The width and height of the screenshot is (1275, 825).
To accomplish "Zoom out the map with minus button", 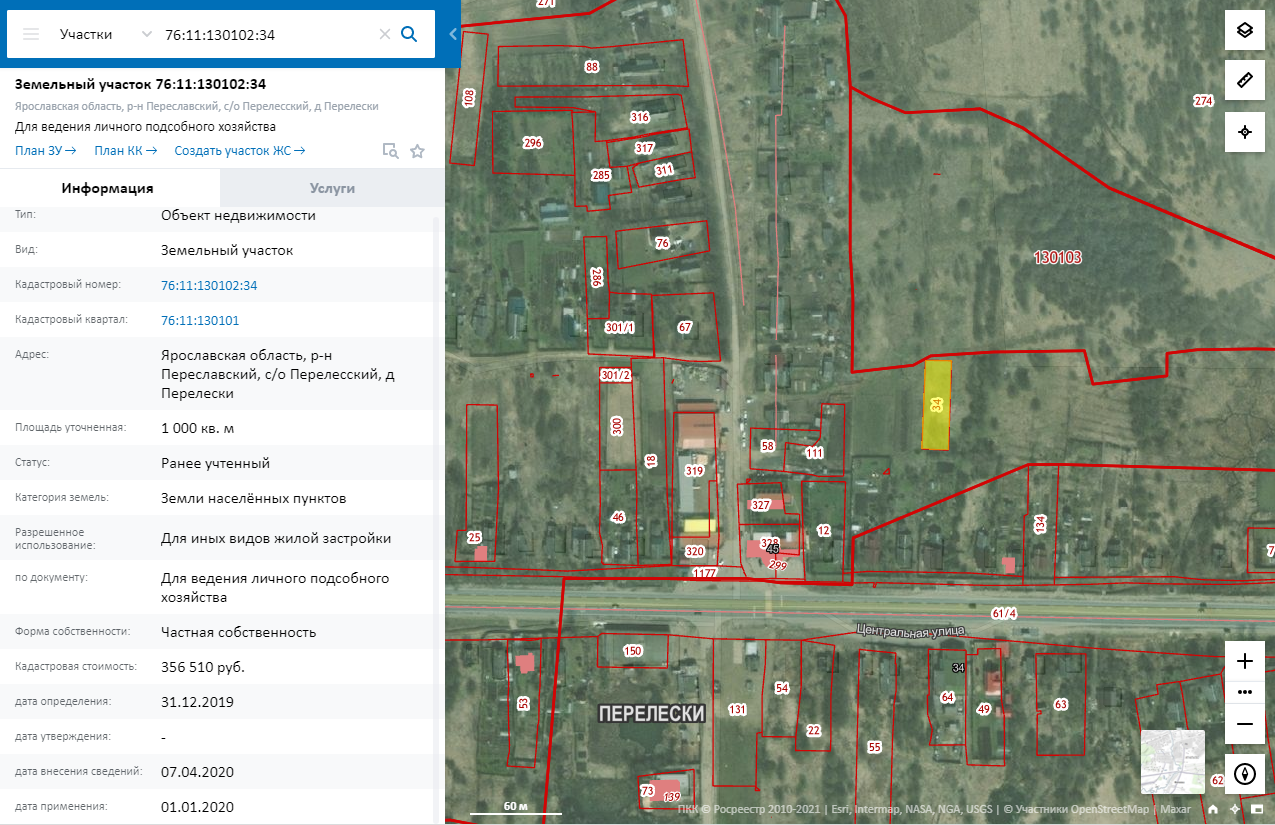I will tap(1245, 723).
